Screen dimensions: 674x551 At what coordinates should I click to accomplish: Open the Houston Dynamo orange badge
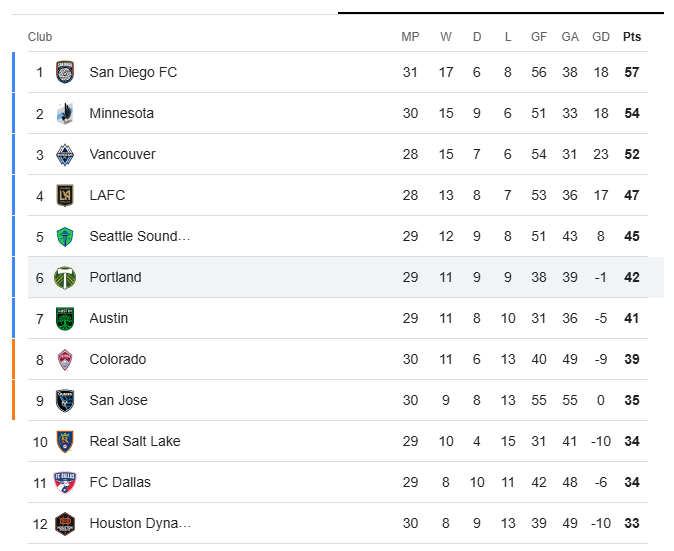(x=65, y=523)
